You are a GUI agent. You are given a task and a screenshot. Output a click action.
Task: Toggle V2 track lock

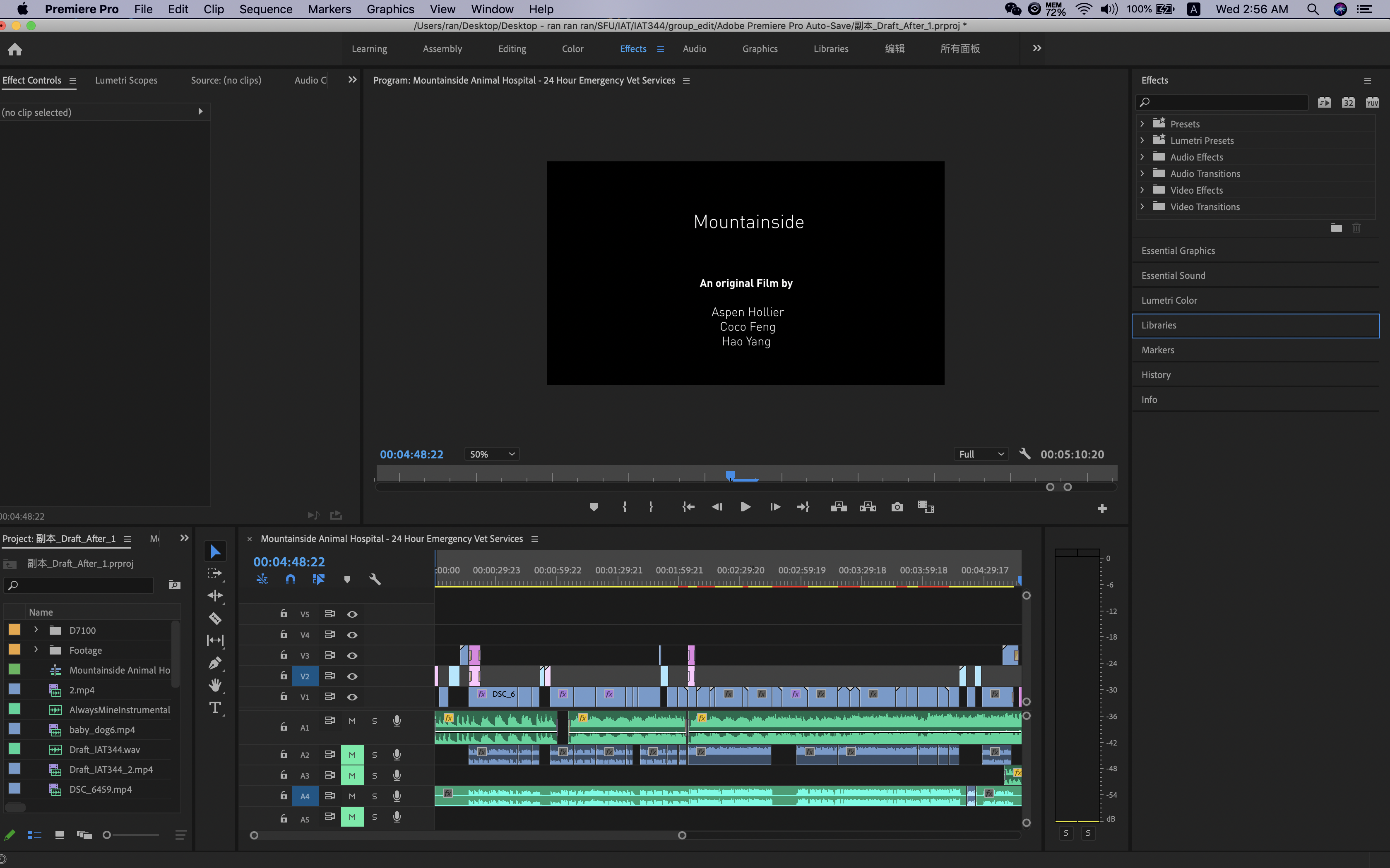284,676
